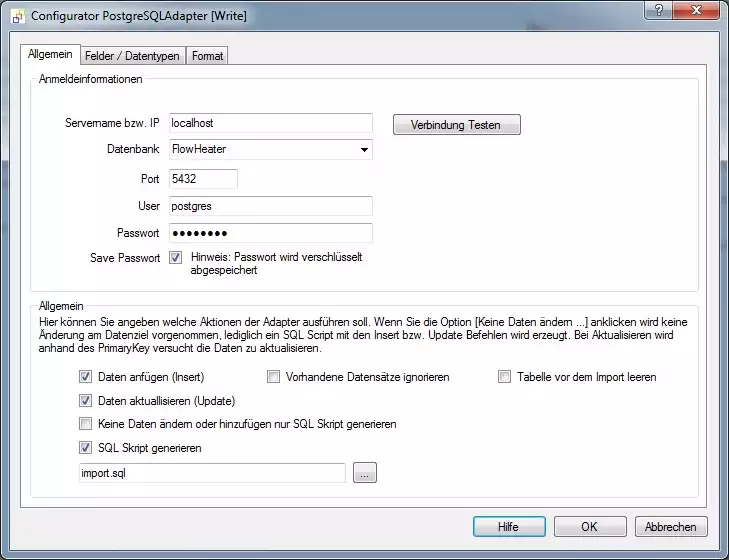
Task: Confirm settings with the OK button
Action: [590, 527]
